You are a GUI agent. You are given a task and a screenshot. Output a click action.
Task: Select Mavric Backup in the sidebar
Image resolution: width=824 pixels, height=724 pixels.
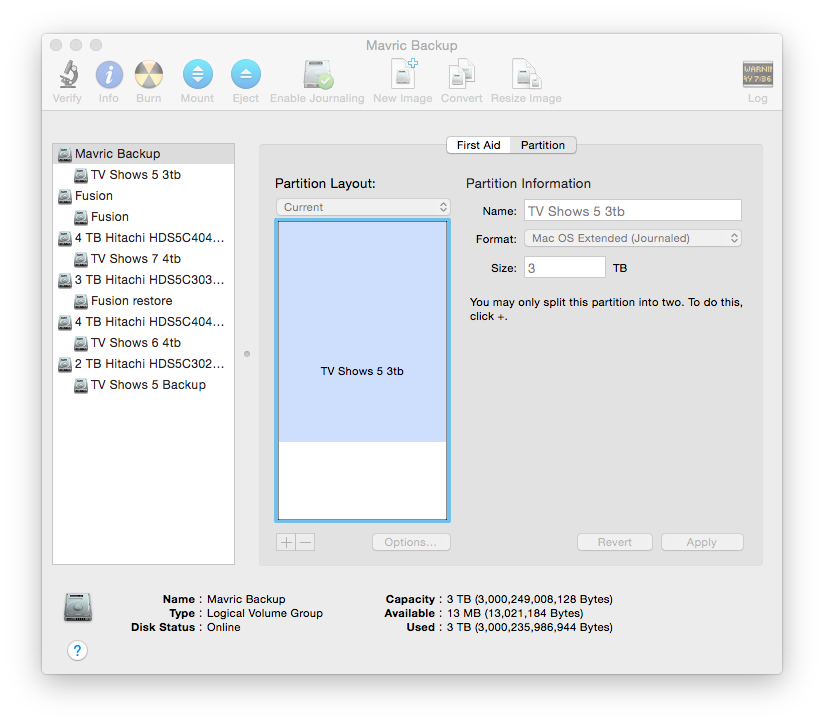pos(143,153)
